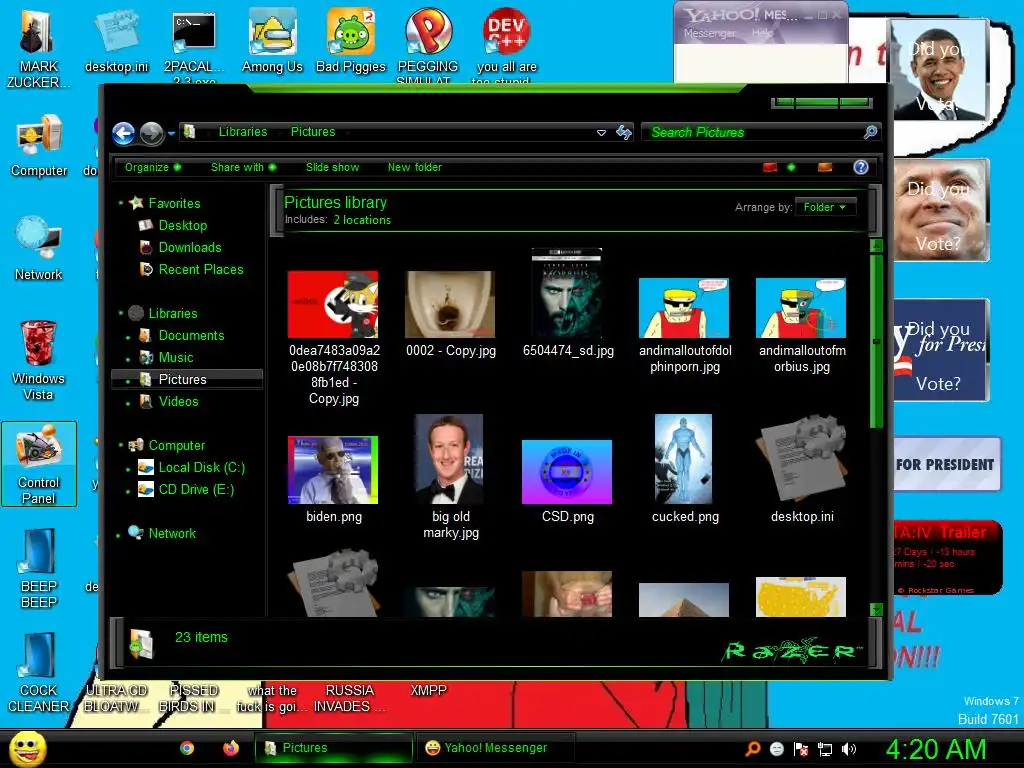
Task: Click the blue Help question mark icon
Action: 861,167
